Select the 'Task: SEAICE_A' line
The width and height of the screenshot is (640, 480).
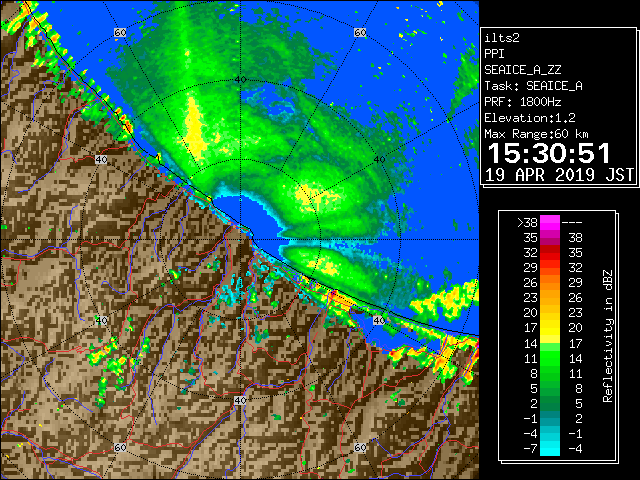(x=533, y=86)
